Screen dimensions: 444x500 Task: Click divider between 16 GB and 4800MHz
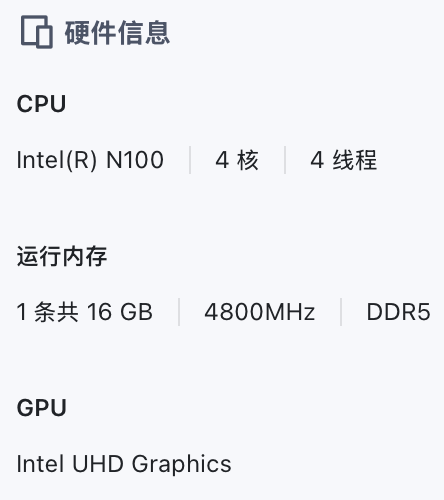pos(179,312)
